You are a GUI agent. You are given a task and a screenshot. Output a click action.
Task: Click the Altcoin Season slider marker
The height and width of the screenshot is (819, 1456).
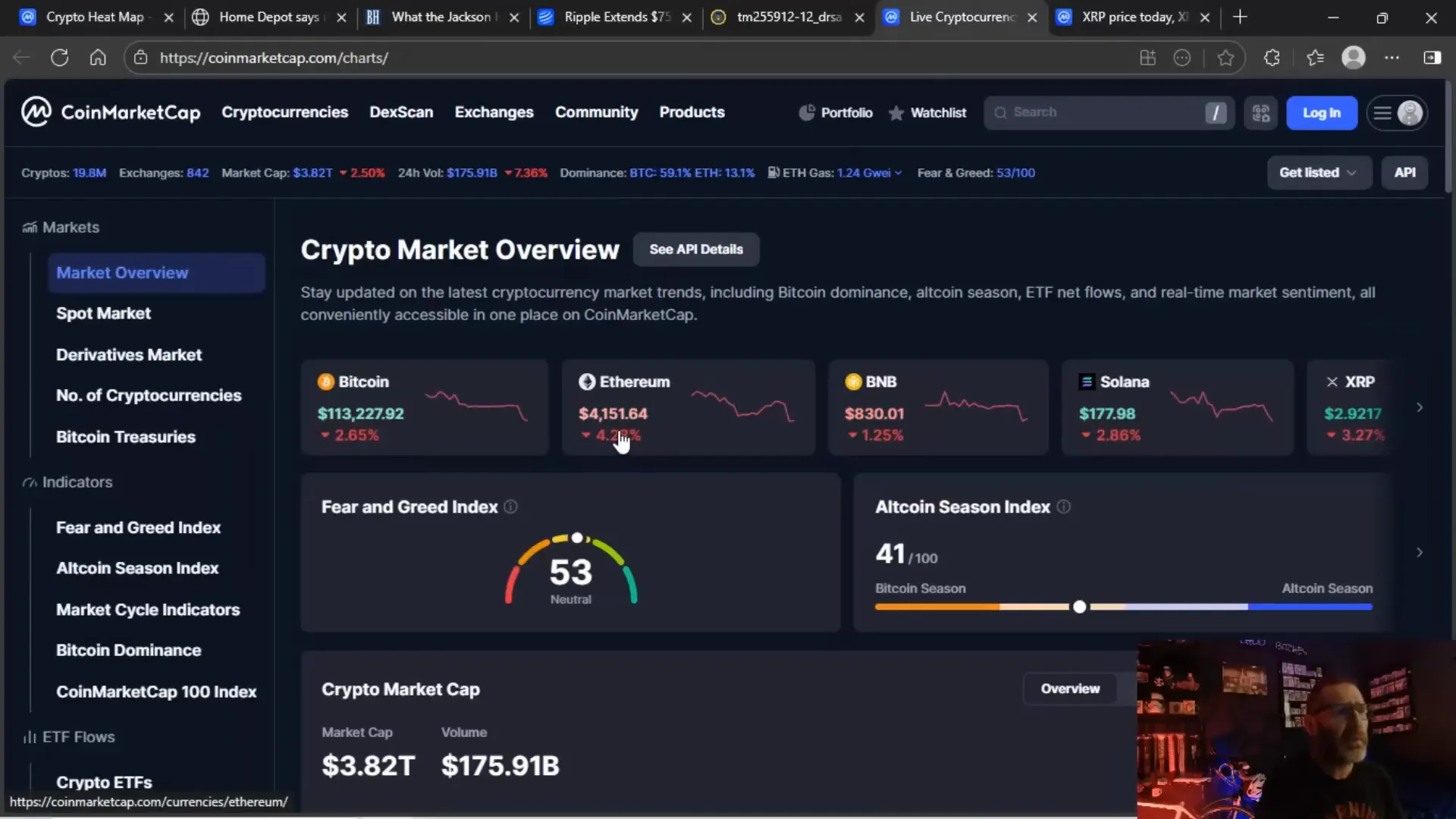coord(1079,607)
